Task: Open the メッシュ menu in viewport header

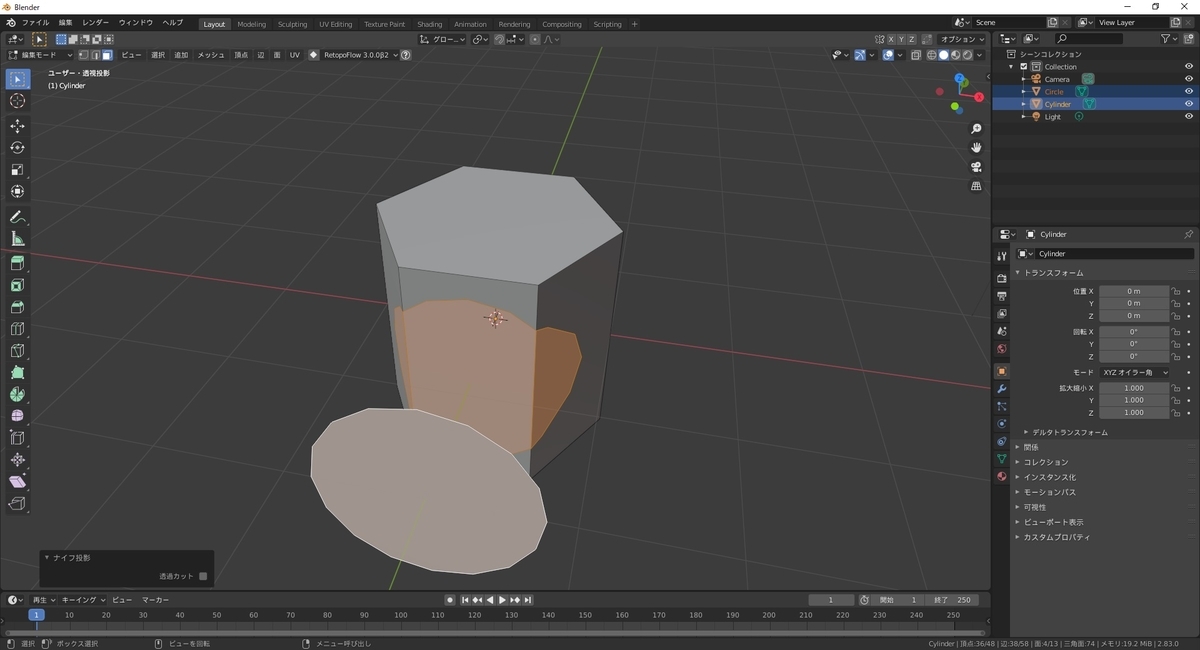Action: click(211, 55)
